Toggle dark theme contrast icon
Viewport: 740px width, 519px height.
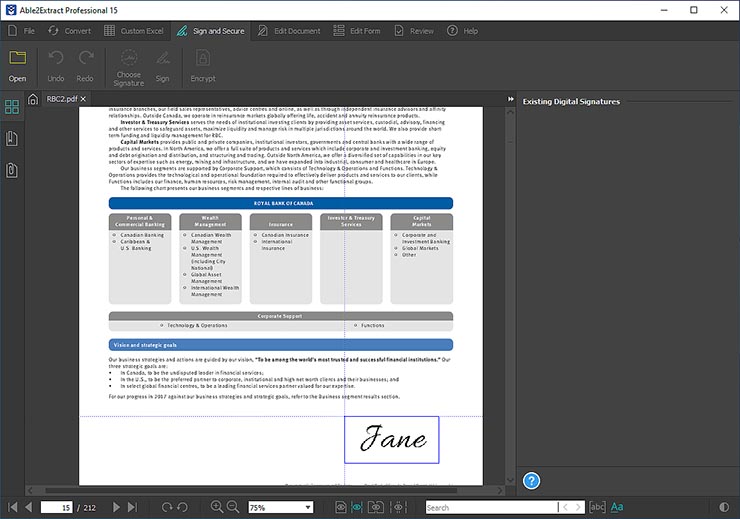(x=724, y=507)
